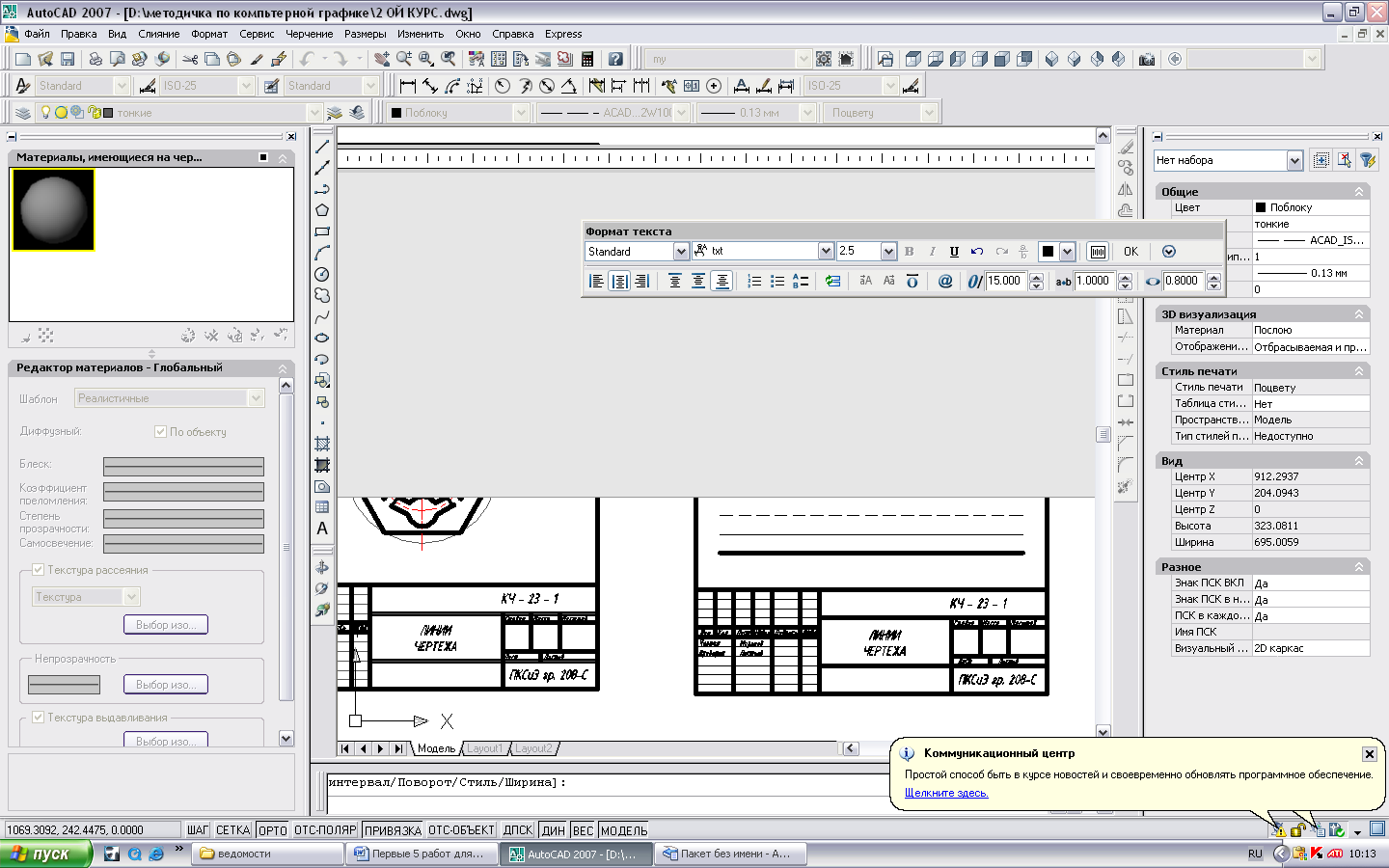Screen dimensions: 1389x868
Task: Switch to the Модель tab
Action: click(x=436, y=748)
